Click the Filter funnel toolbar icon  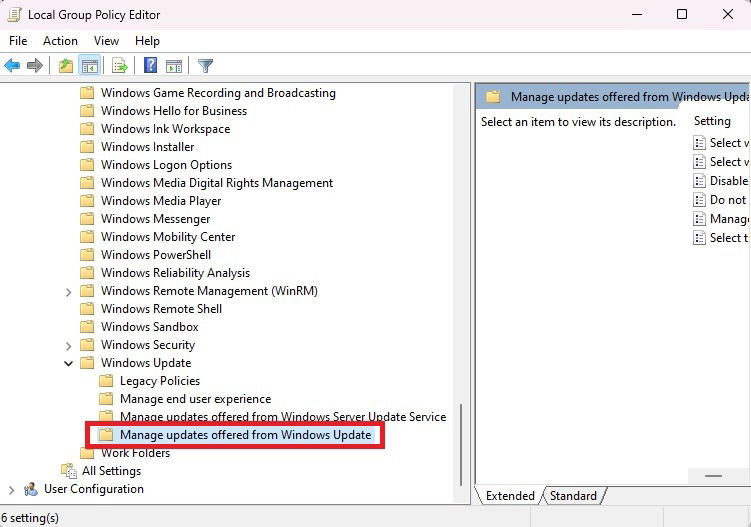[x=205, y=66]
